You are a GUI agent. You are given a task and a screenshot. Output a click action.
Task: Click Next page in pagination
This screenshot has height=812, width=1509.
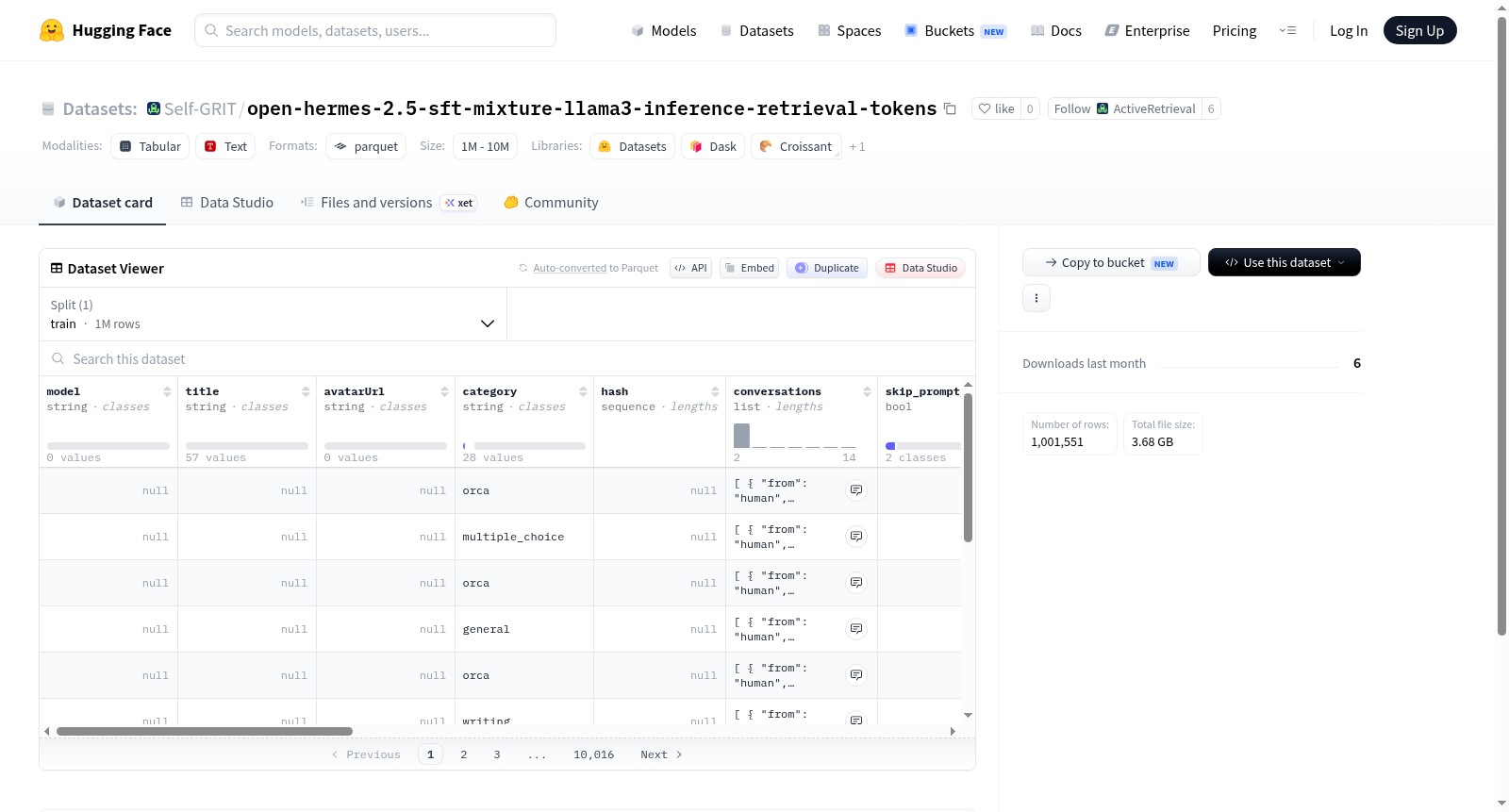[x=661, y=754]
